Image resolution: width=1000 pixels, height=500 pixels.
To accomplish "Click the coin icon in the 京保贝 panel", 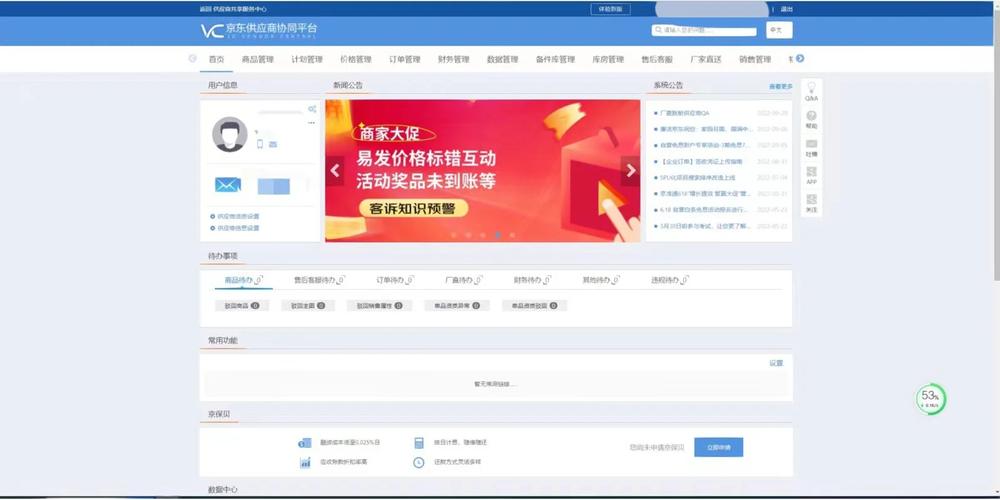I will [x=305, y=443].
